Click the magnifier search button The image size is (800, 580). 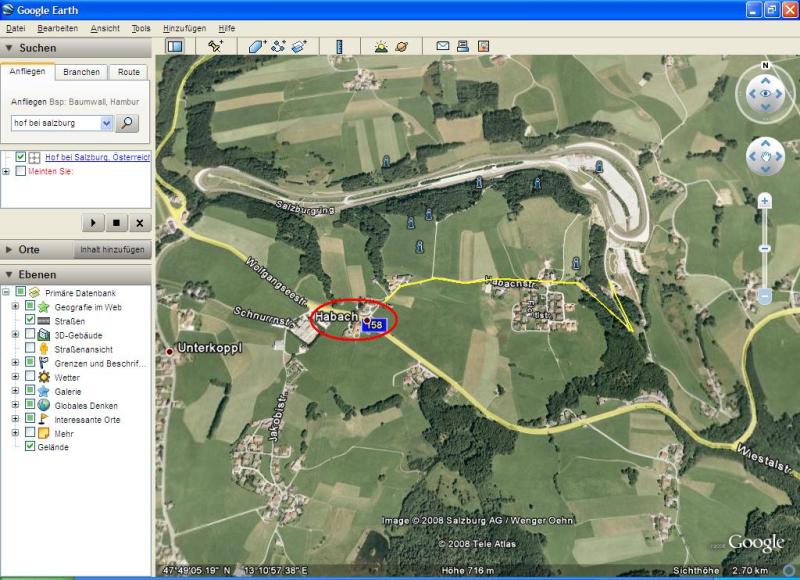(128, 123)
